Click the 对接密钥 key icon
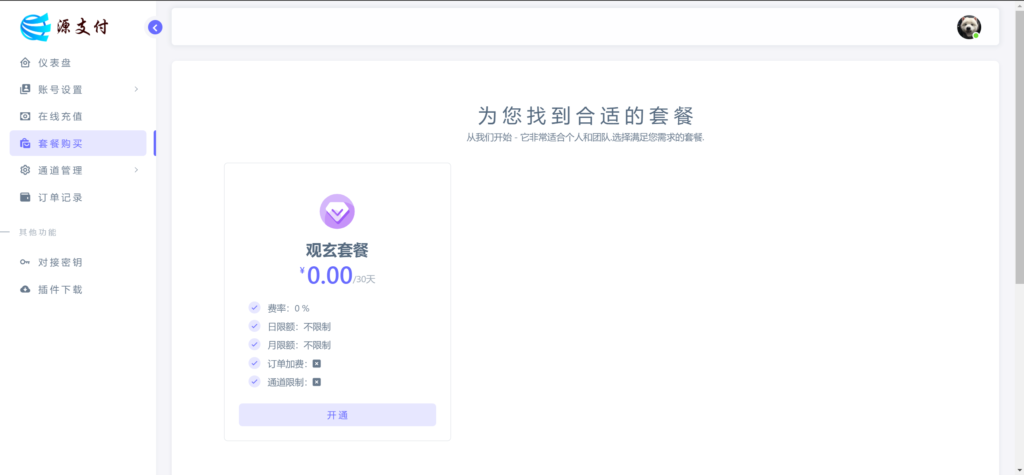Image resolution: width=1024 pixels, height=475 pixels. (25, 263)
